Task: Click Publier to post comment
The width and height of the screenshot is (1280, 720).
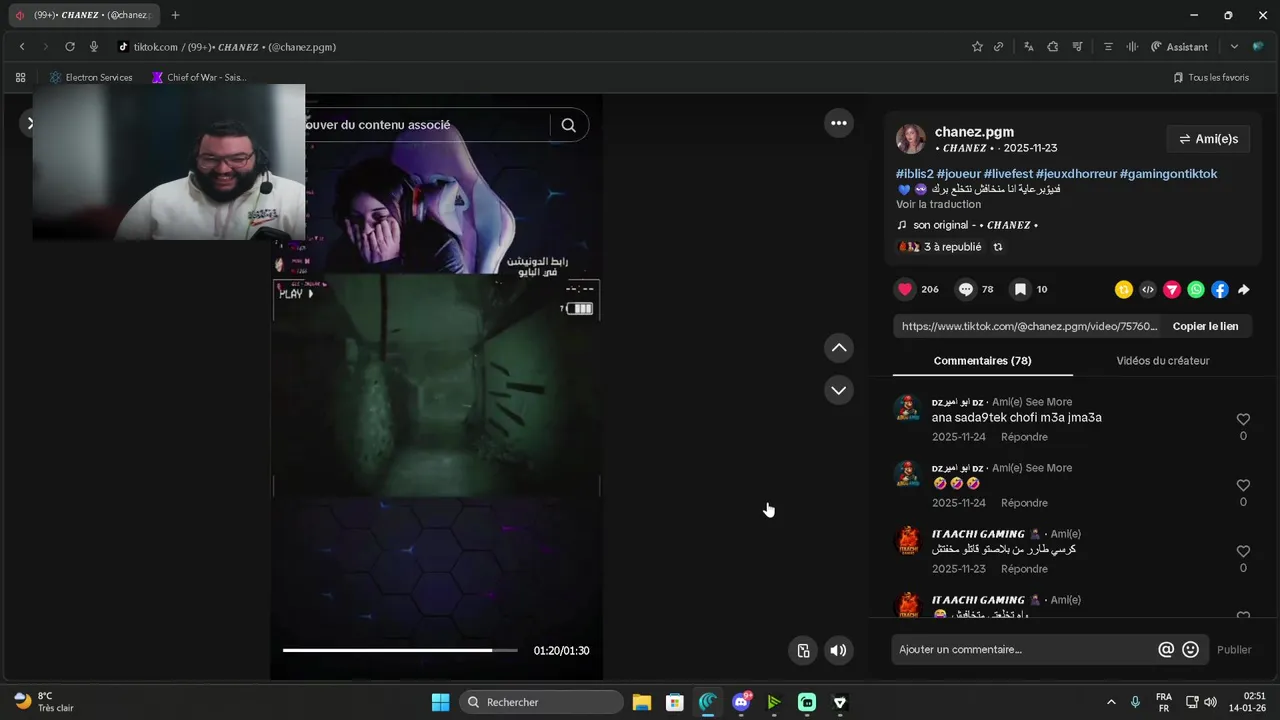Action: 1234,650
